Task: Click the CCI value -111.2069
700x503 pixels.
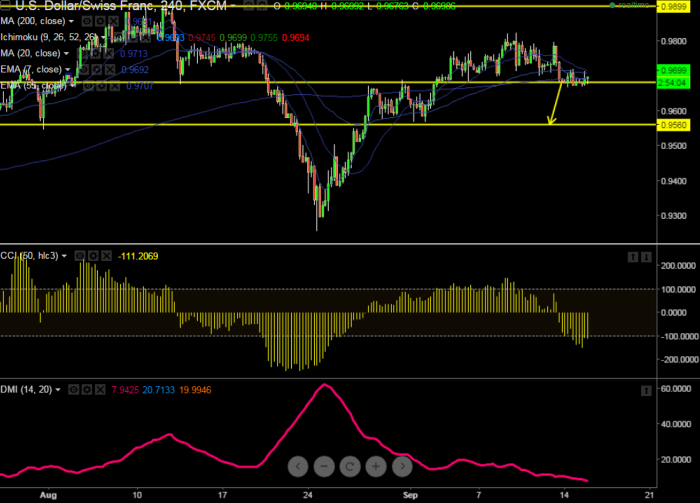Action: (x=138, y=256)
